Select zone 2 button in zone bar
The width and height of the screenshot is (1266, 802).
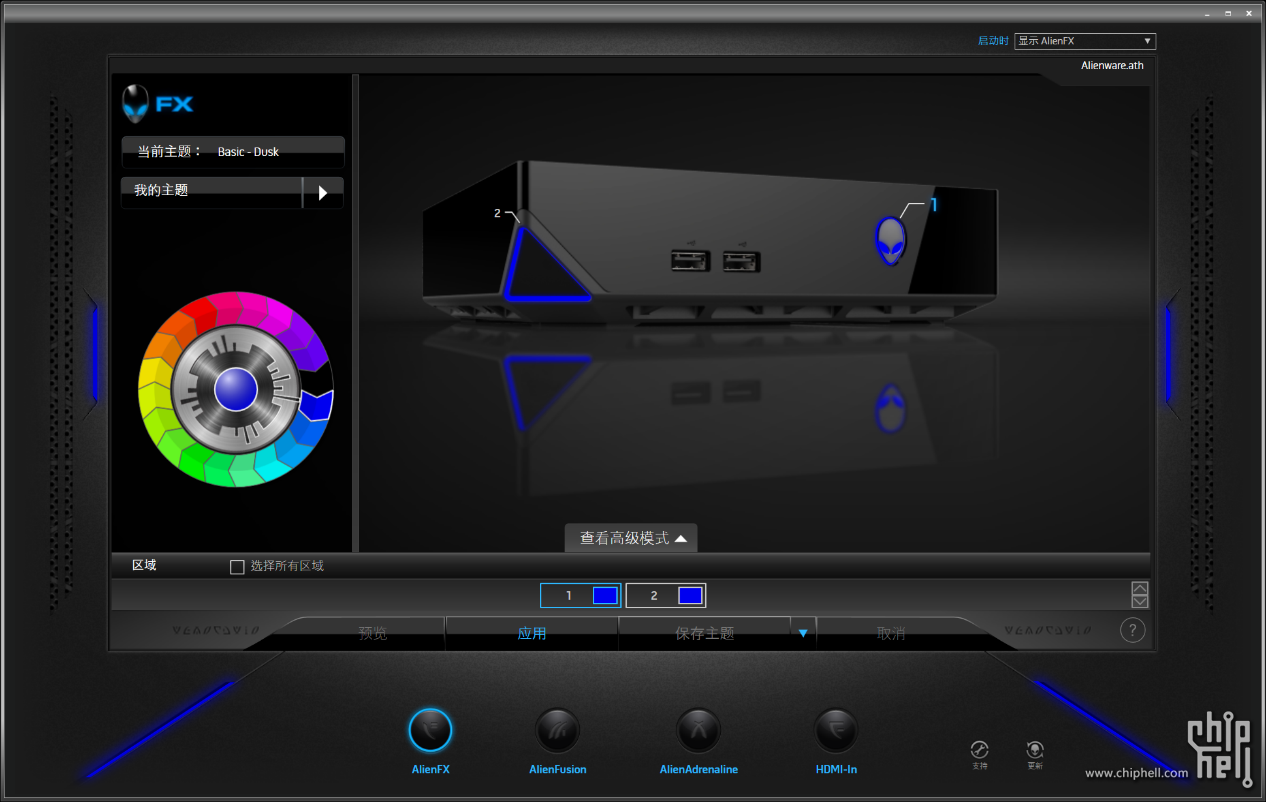click(666, 595)
